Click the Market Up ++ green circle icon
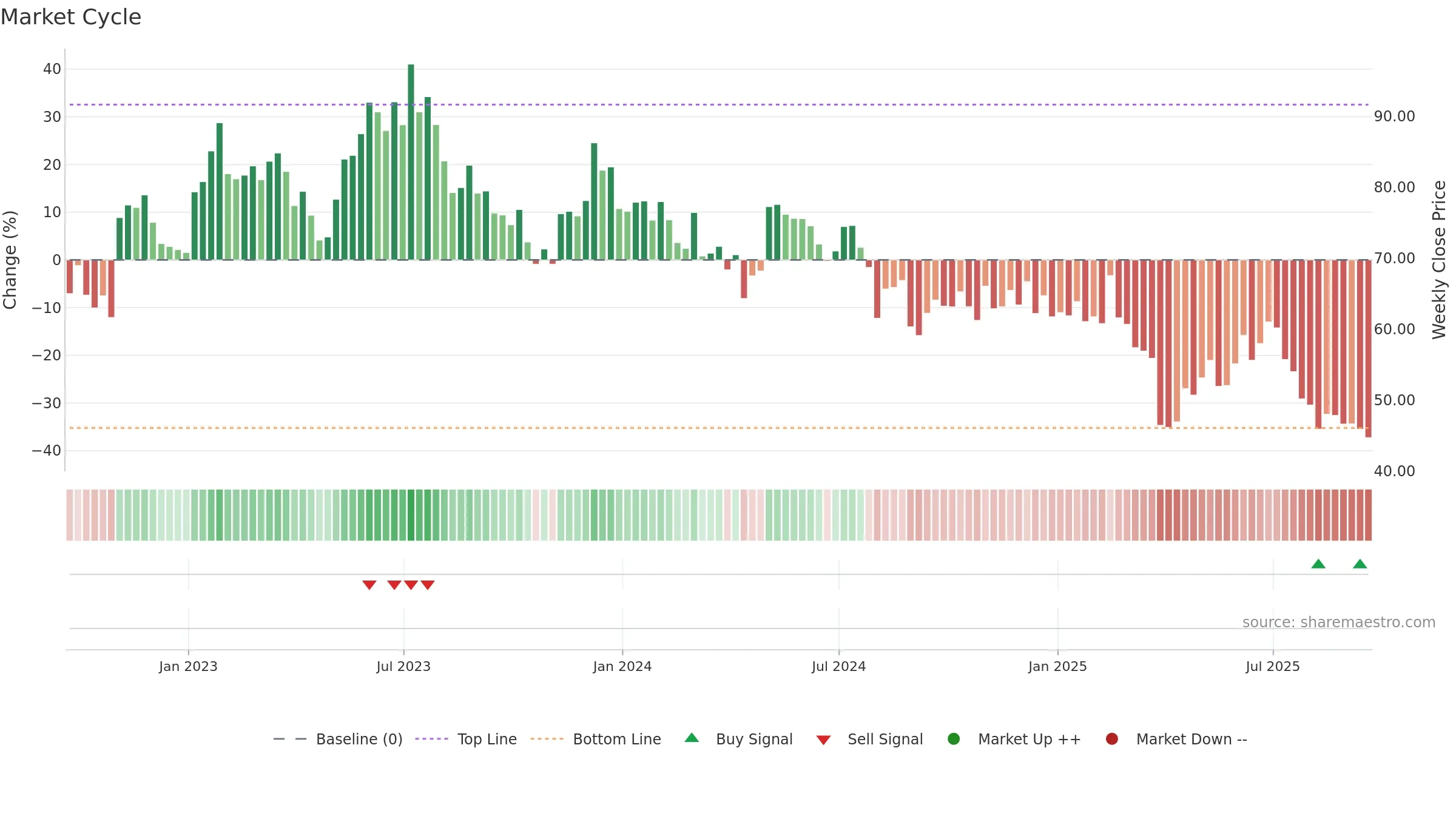 click(x=954, y=739)
